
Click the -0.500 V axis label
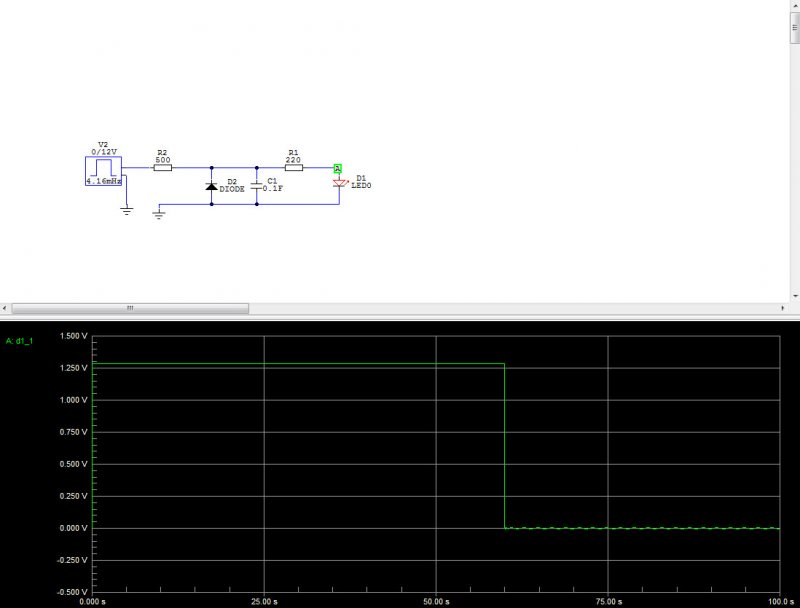point(73,592)
